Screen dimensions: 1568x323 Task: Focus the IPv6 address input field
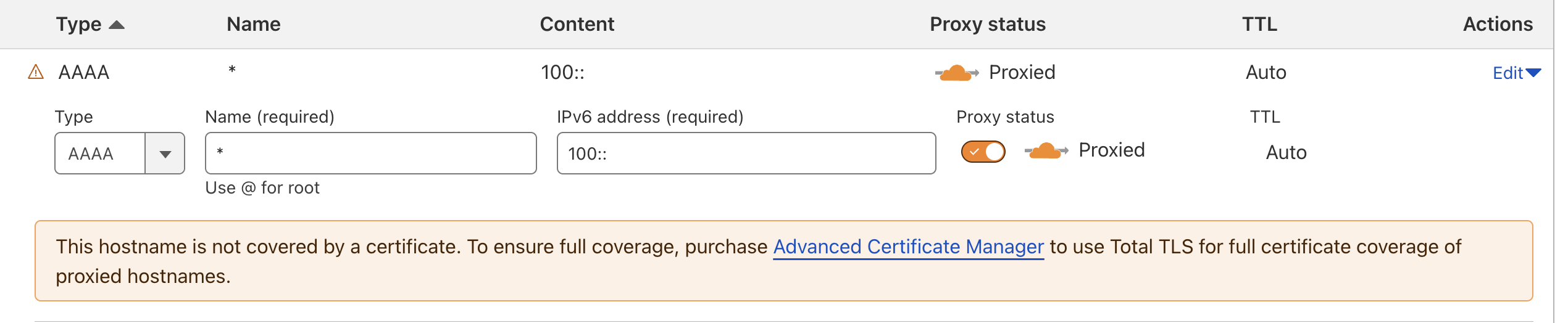[x=746, y=153]
